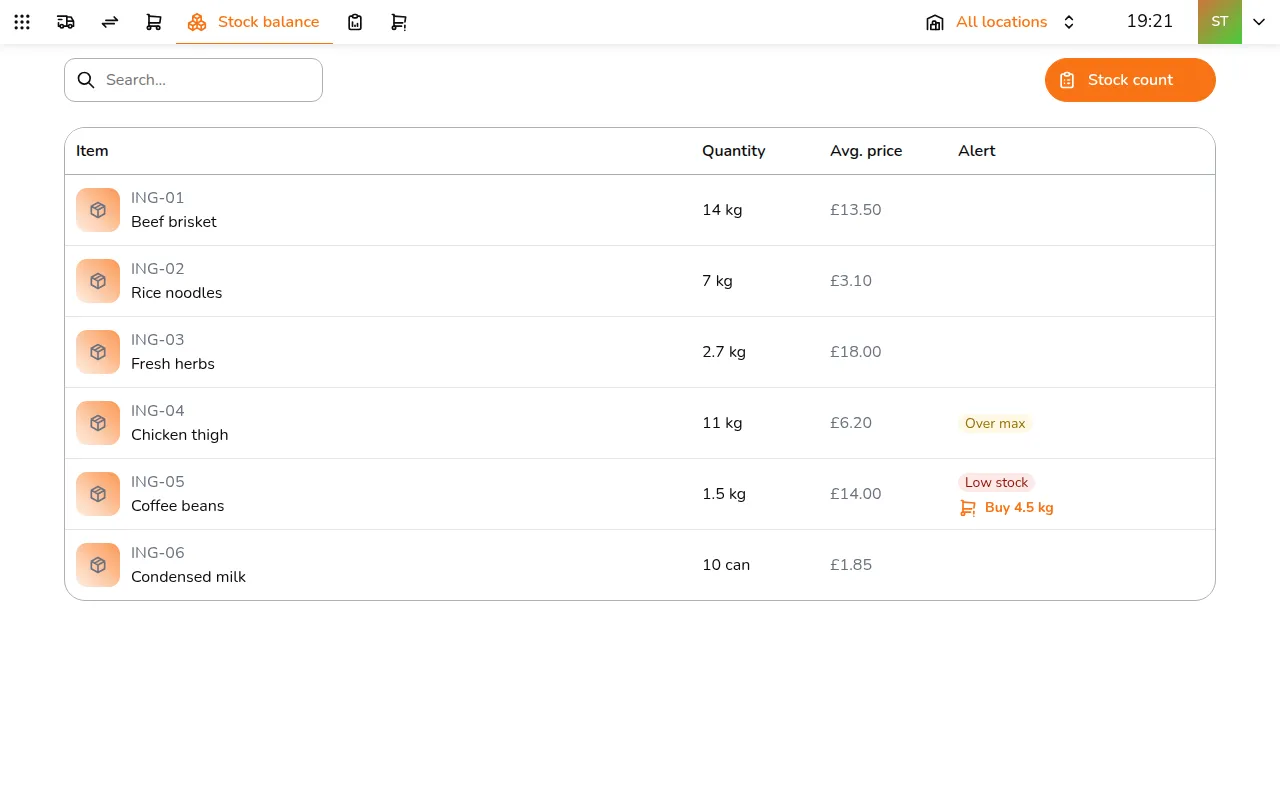Click the ING-01 item code

click(x=158, y=198)
